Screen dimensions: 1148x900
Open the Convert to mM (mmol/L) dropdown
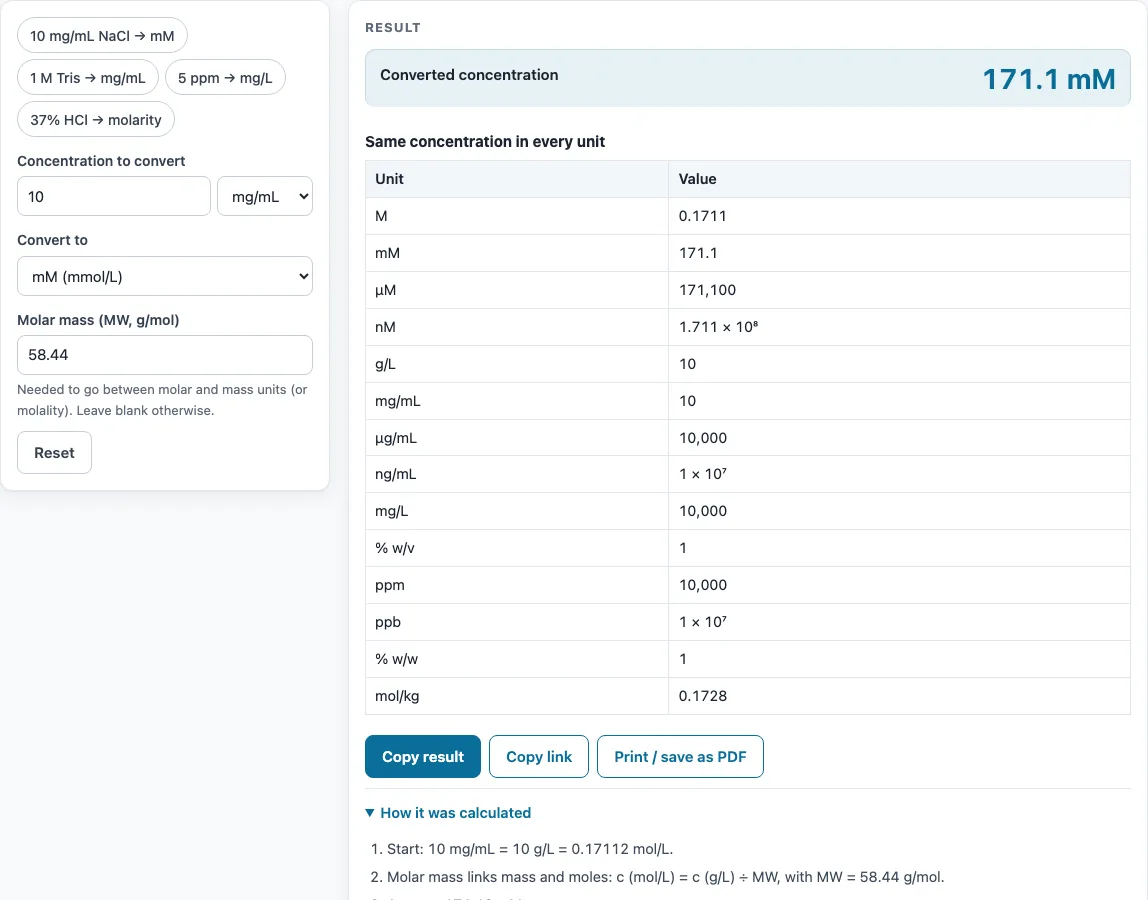(165, 276)
